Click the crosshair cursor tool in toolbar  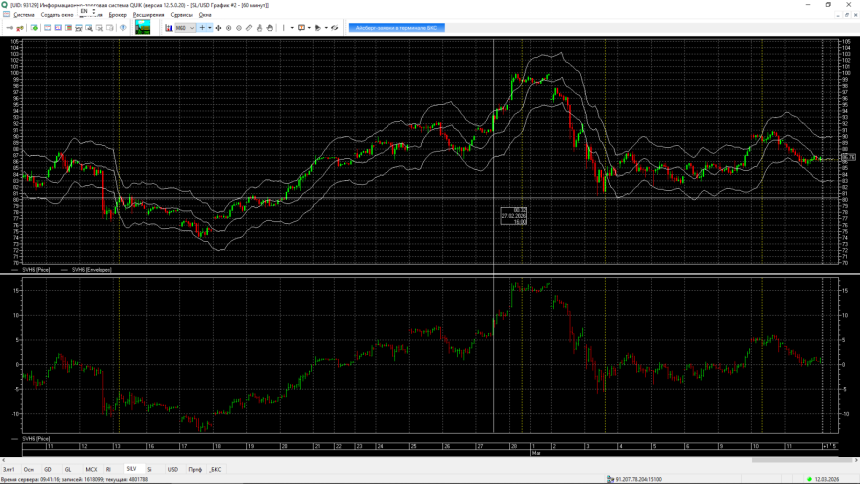pyautogui.click(x=201, y=28)
